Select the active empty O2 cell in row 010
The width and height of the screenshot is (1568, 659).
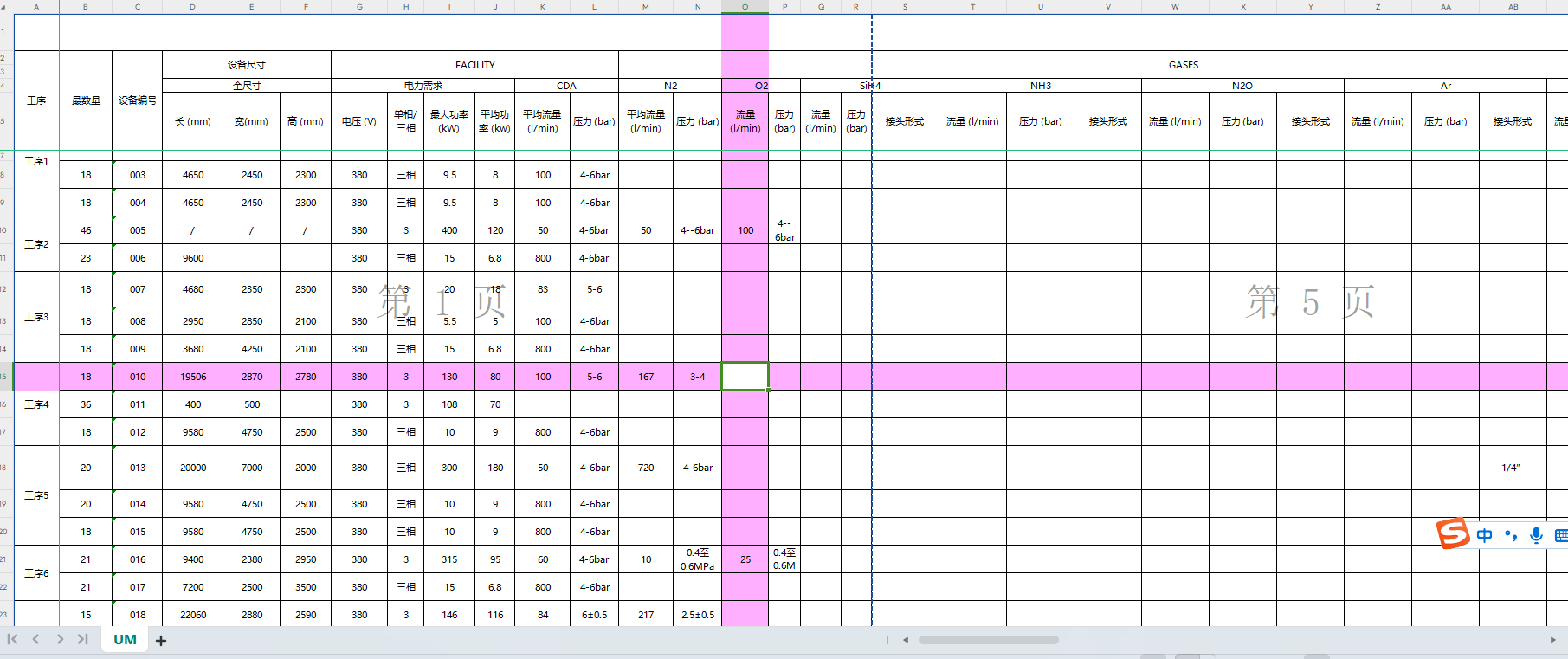click(745, 377)
